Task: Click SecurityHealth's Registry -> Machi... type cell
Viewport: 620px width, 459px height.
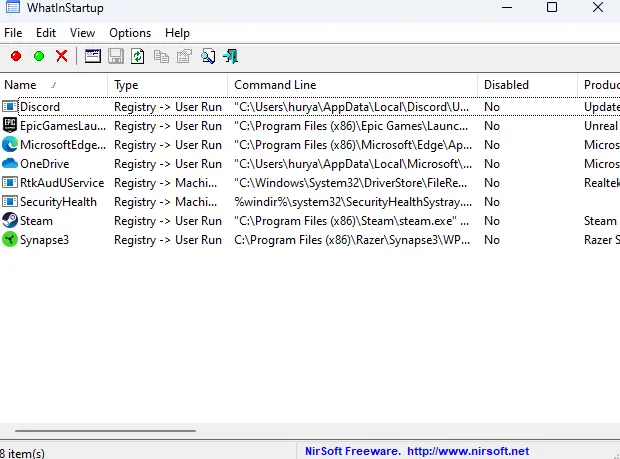Action: coord(165,202)
